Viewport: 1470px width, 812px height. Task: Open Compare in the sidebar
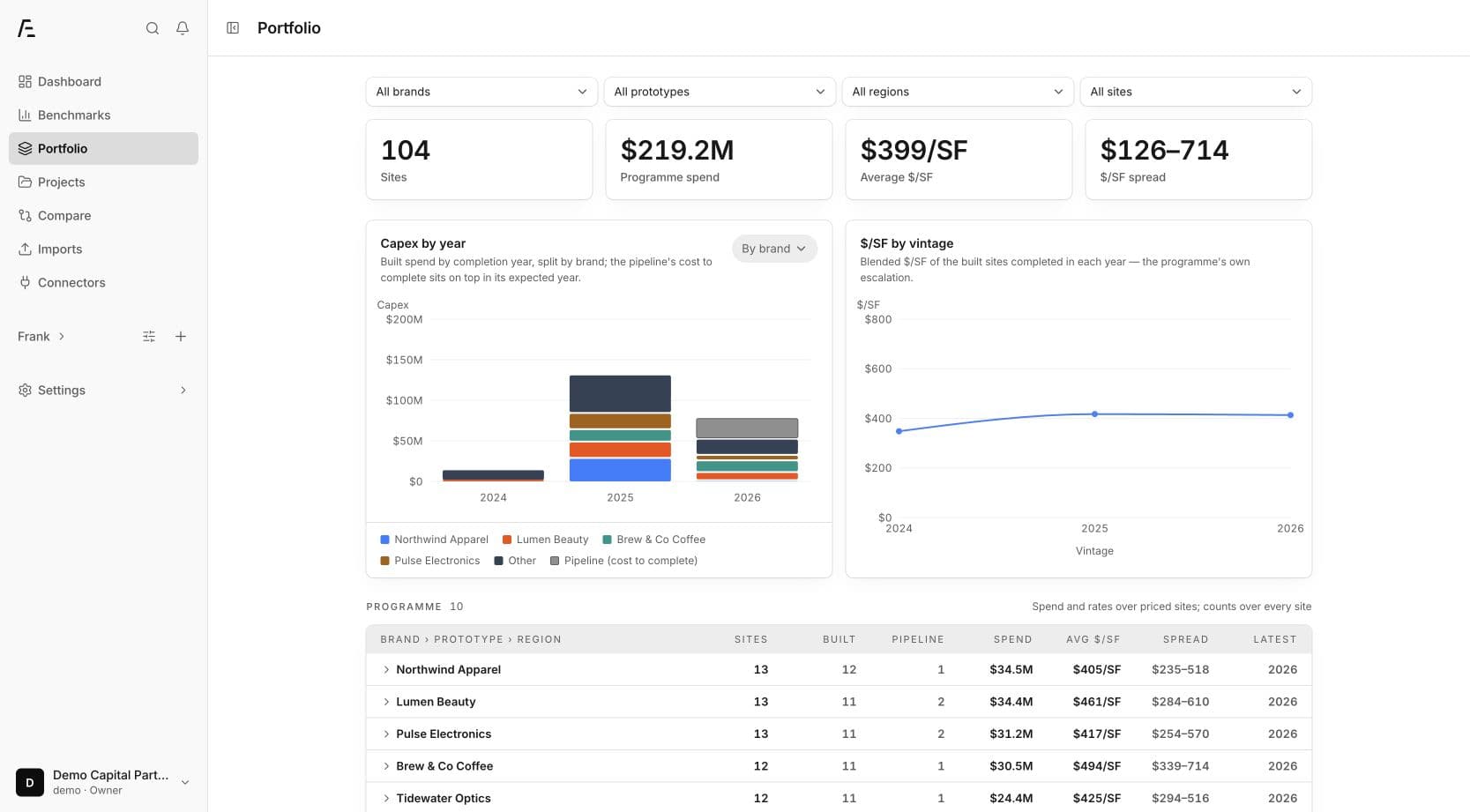tap(103, 216)
